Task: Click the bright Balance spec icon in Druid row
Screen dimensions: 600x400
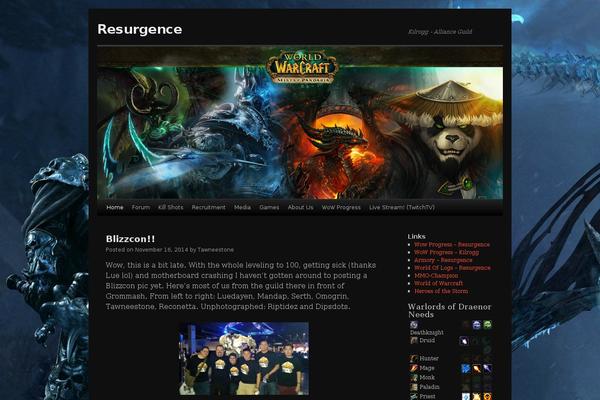Action: pos(464,341)
